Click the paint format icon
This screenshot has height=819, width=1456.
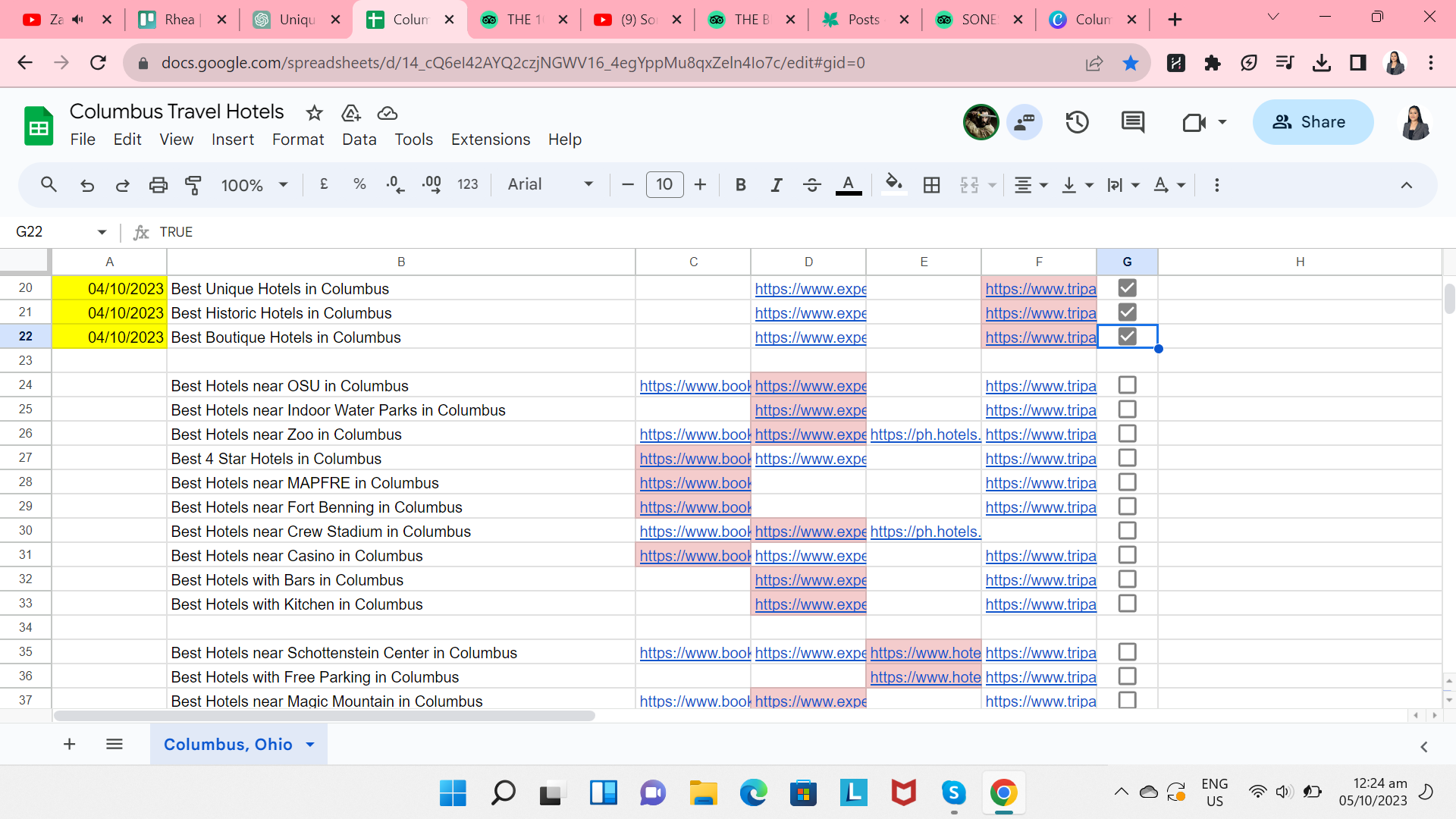[193, 185]
